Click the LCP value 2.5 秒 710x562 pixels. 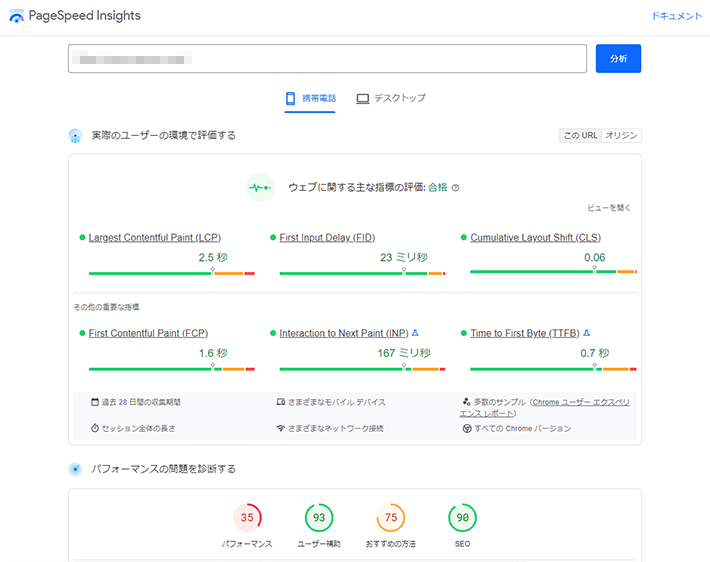pyautogui.click(x=213, y=257)
